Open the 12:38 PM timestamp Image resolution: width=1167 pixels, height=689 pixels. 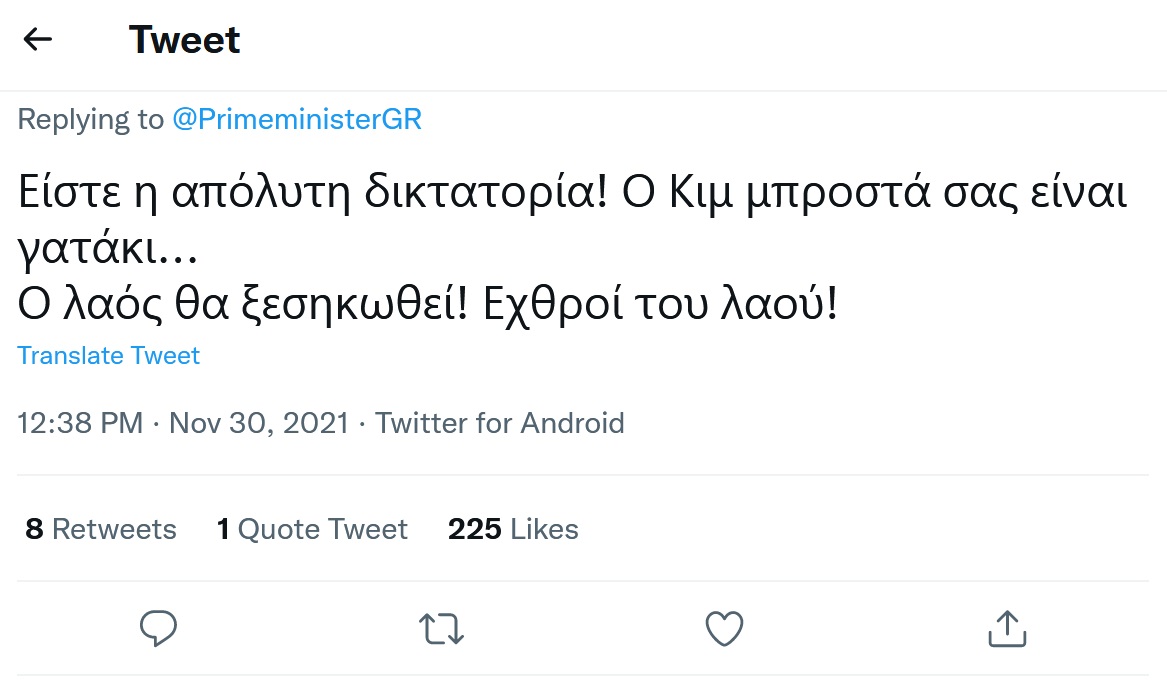[x=81, y=423]
